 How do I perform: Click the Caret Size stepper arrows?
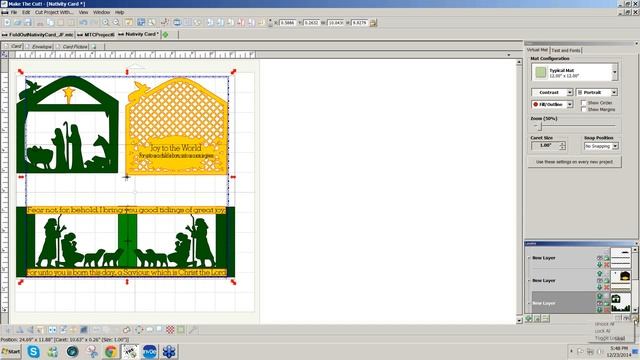click(562, 146)
